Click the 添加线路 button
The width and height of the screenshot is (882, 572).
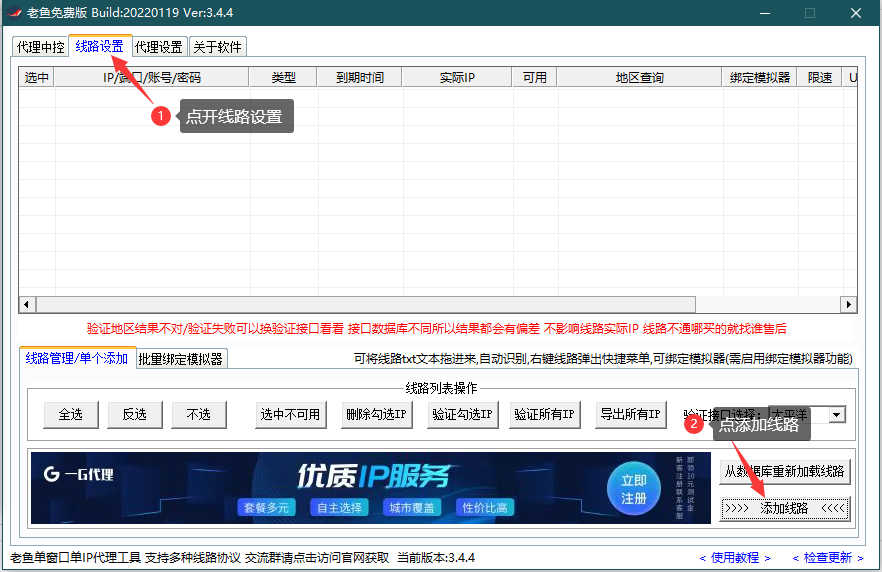(784, 508)
